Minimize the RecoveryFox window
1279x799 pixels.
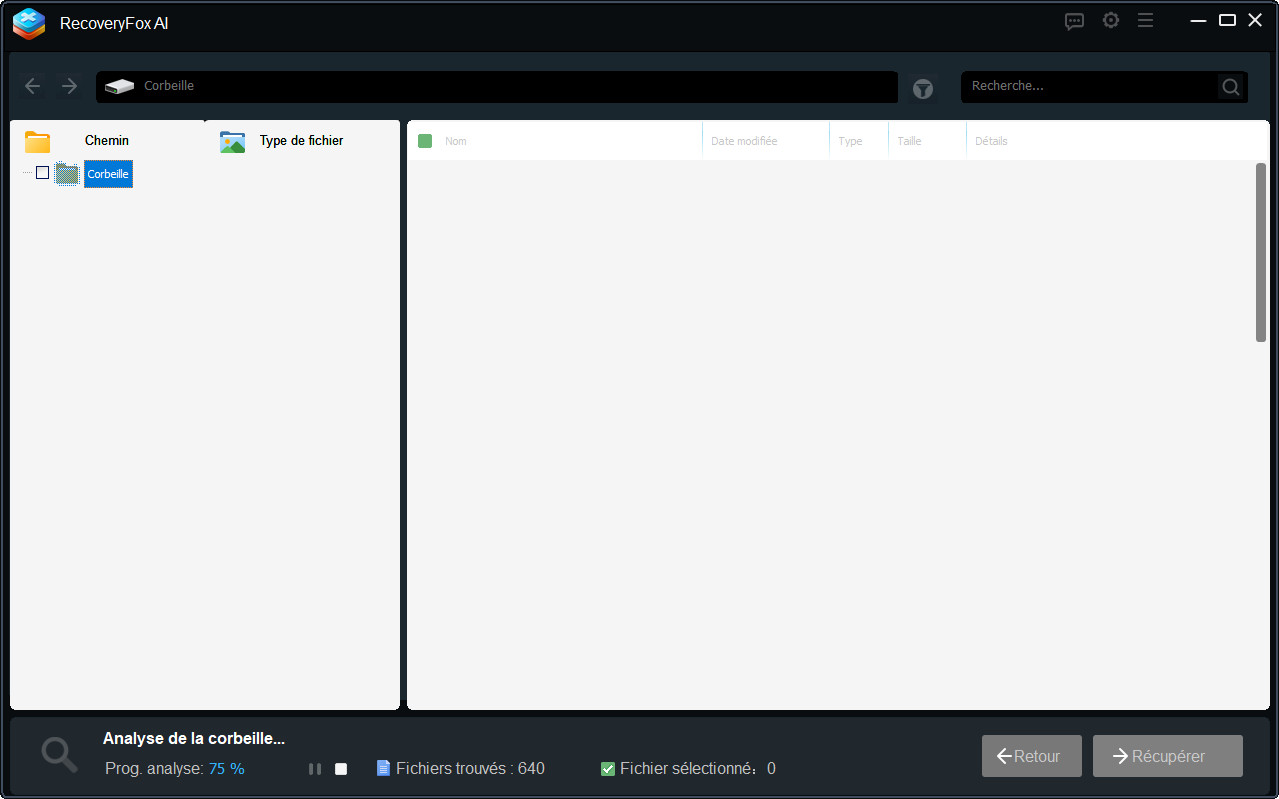(1198, 20)
